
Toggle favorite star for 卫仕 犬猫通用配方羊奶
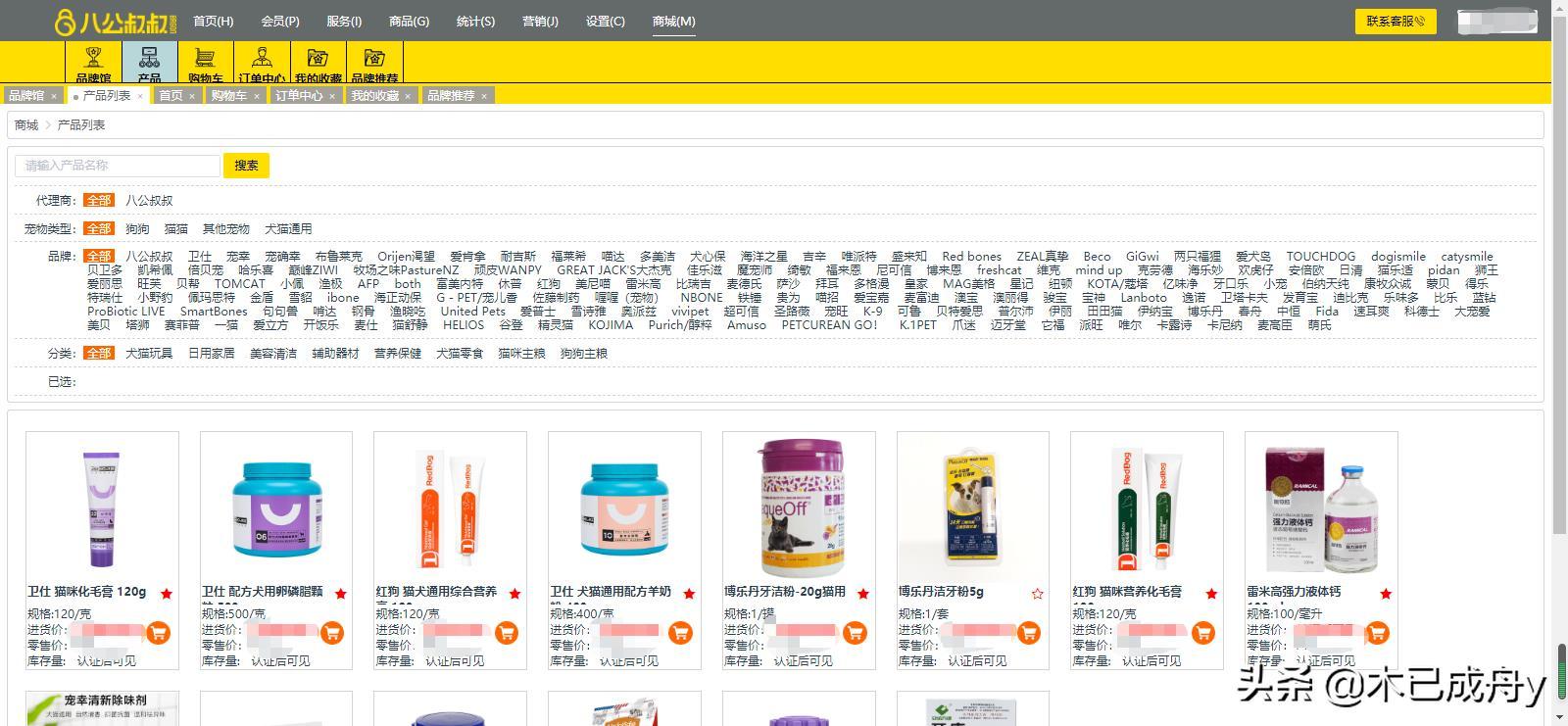pyautogui.click(x=689, y=594)
